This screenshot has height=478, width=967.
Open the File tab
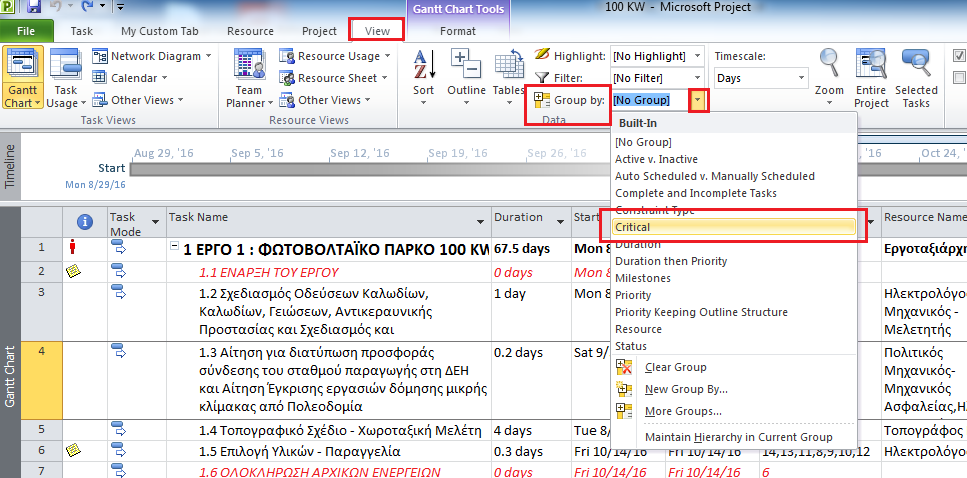point(26,31)
